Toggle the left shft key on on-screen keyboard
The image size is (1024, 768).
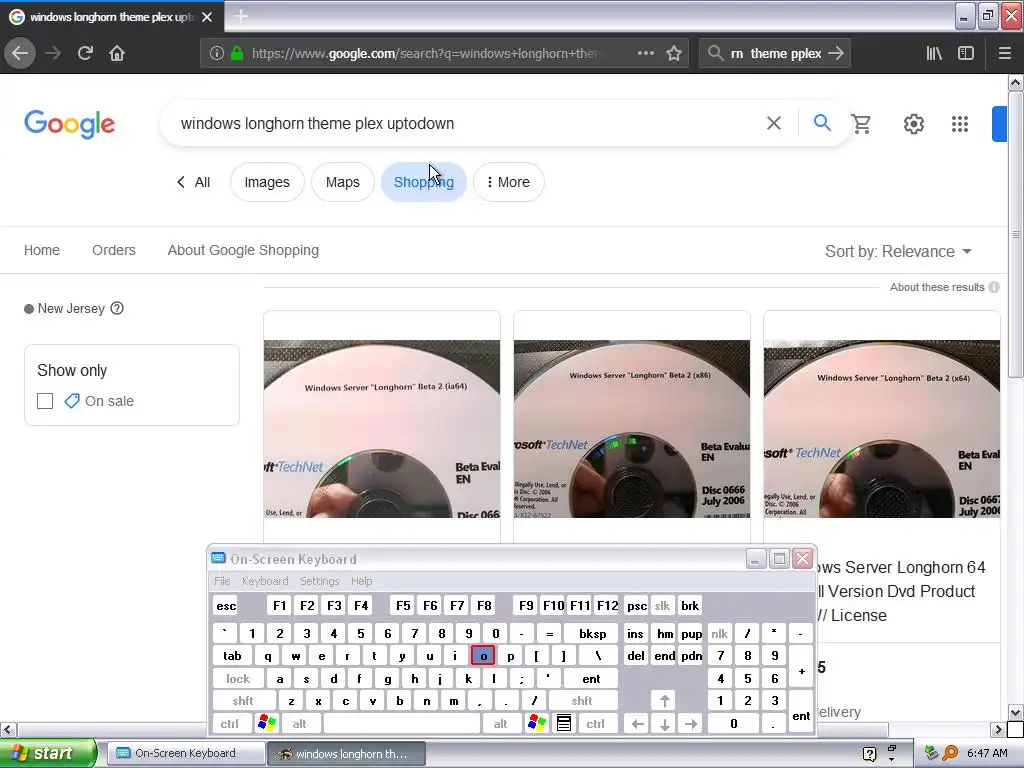pyautogui.click(x=243, y=701)
